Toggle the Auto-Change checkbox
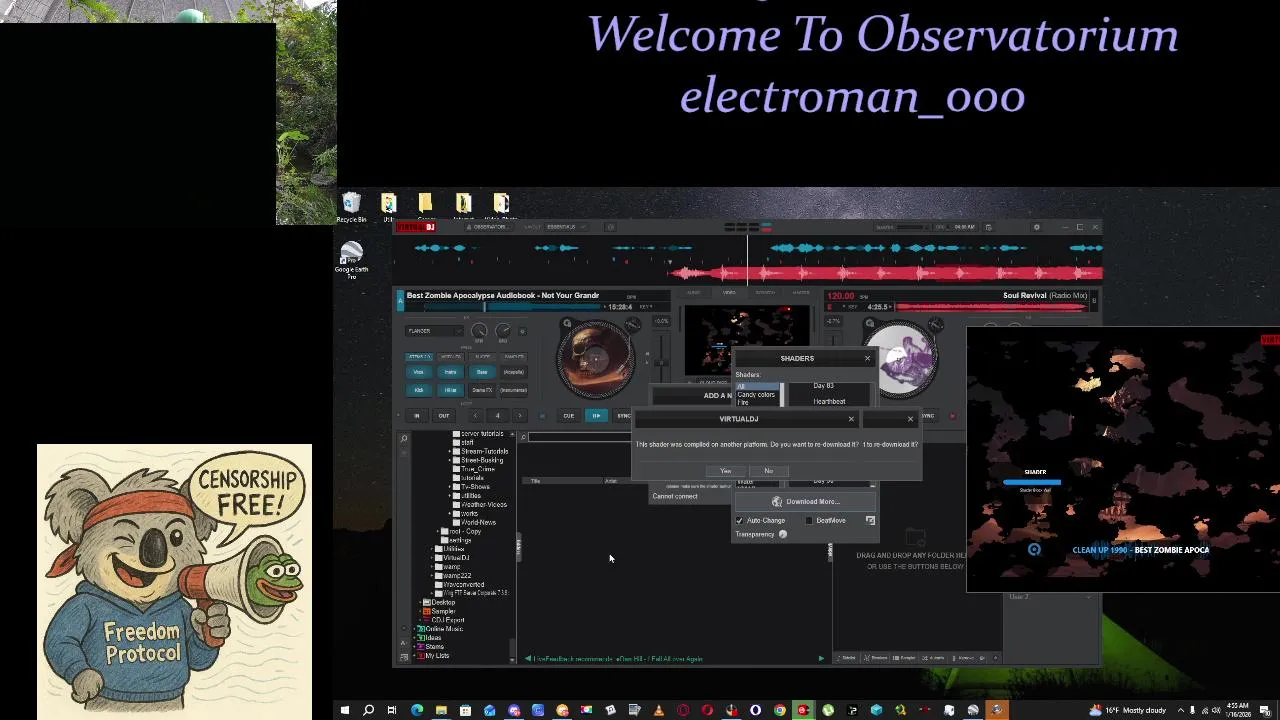Screen dimensions: 1280x720 740,521
